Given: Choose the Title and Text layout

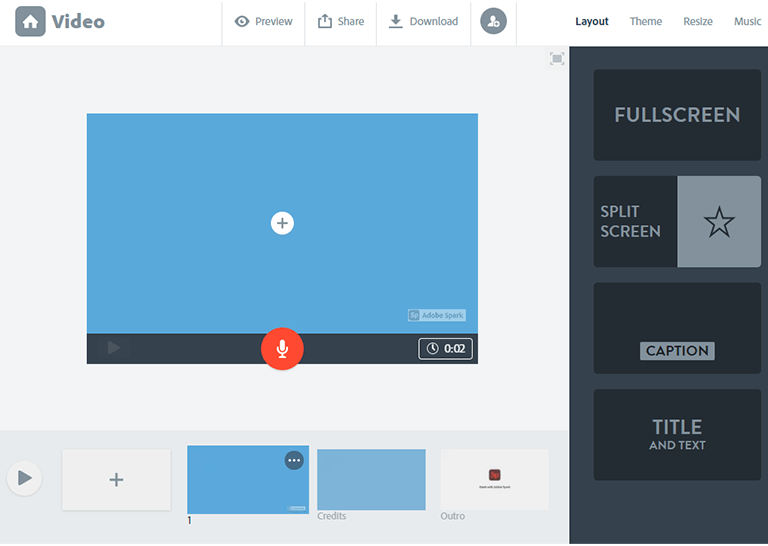Looking at the screenshot, I should [x=677, y=435].
